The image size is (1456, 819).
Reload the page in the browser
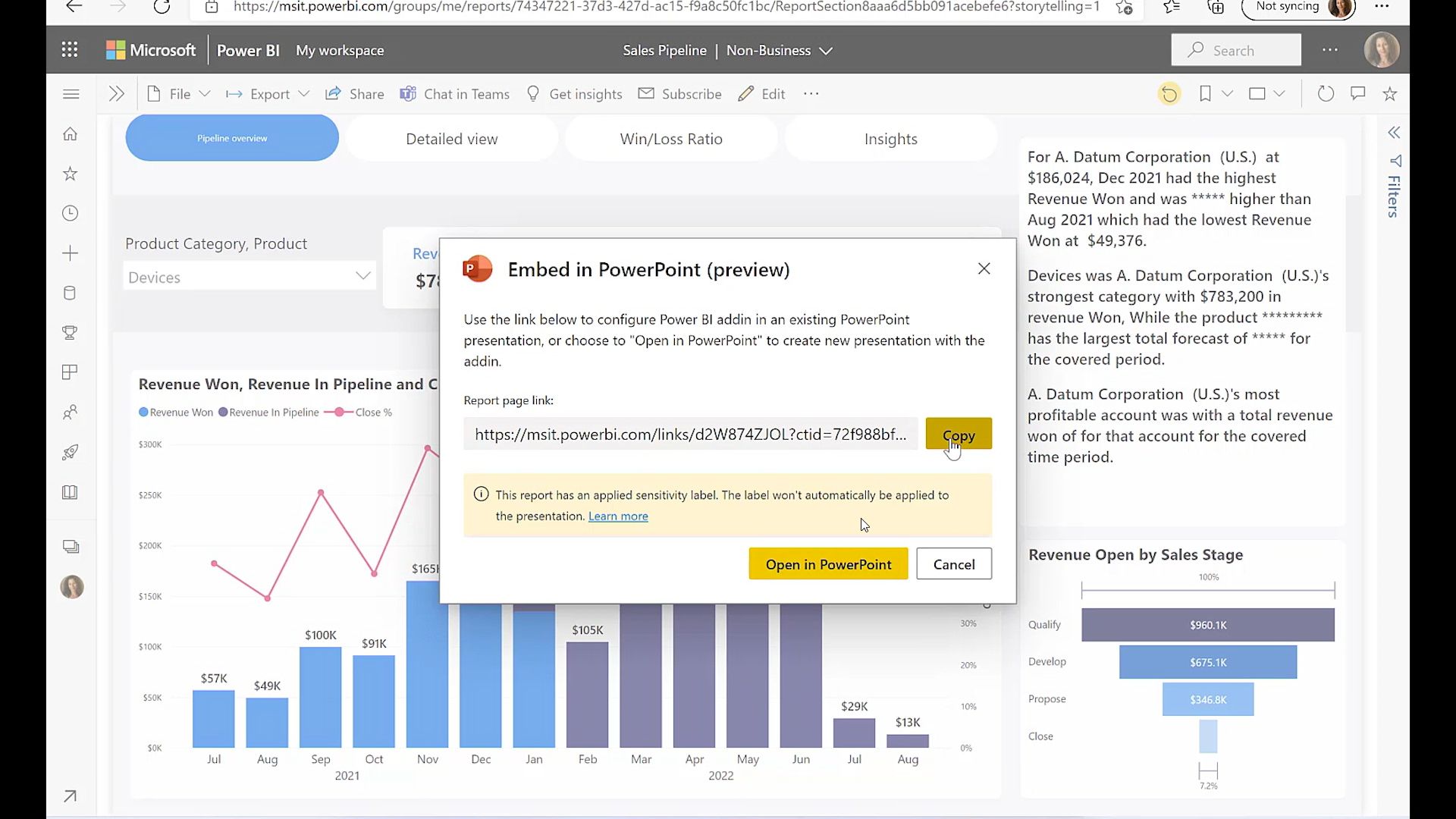[162, 7]
